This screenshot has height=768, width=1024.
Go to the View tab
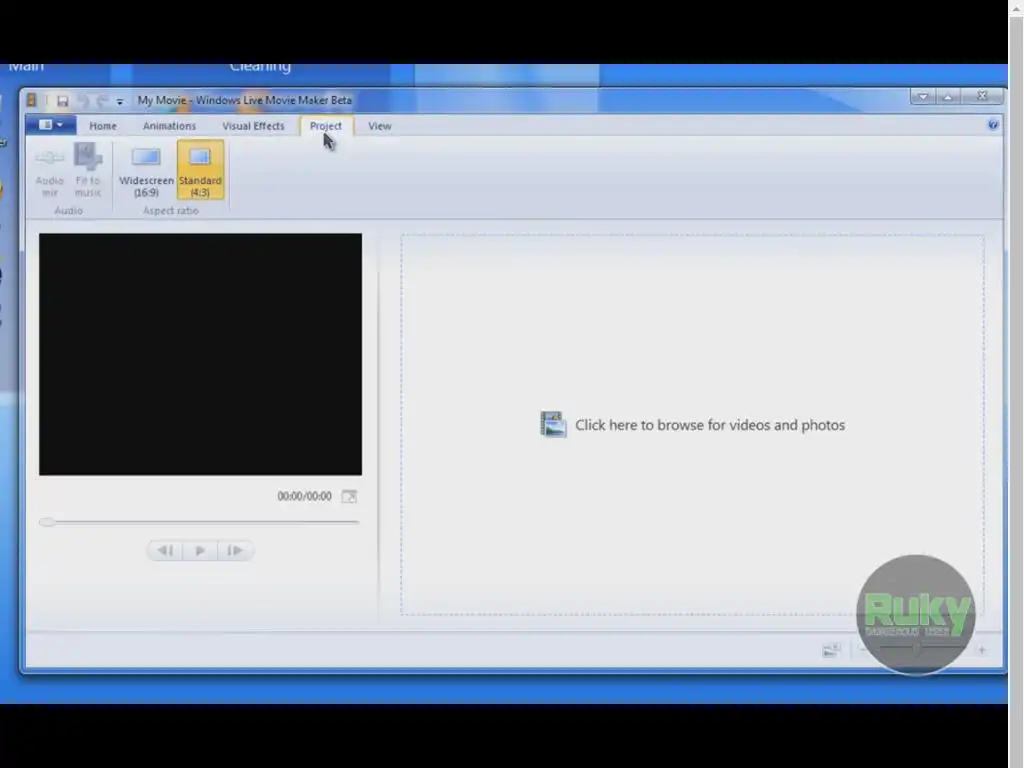tap(379, 126)
